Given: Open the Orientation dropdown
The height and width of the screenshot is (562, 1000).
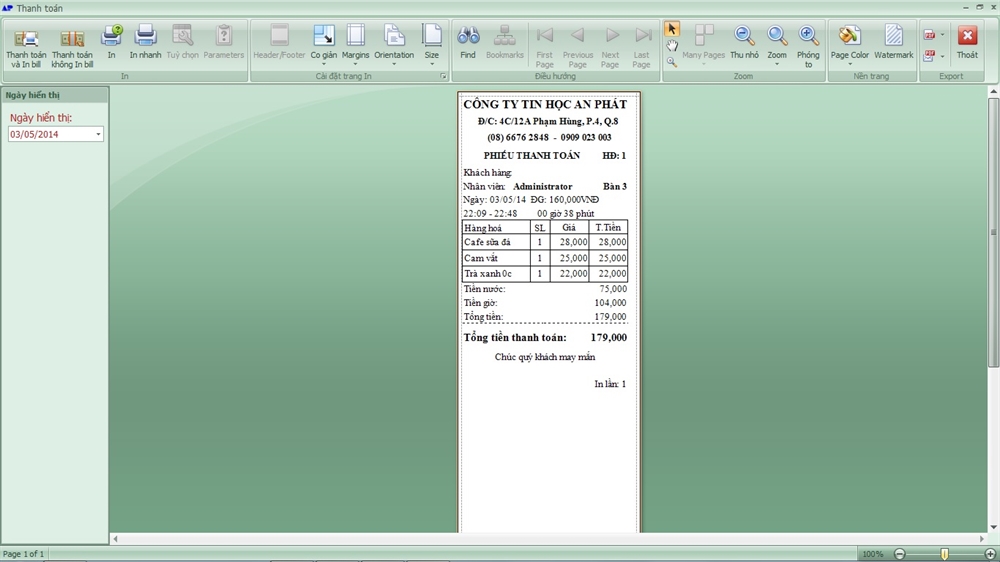Looking at the screenshot, I should (x=394, y=45).
